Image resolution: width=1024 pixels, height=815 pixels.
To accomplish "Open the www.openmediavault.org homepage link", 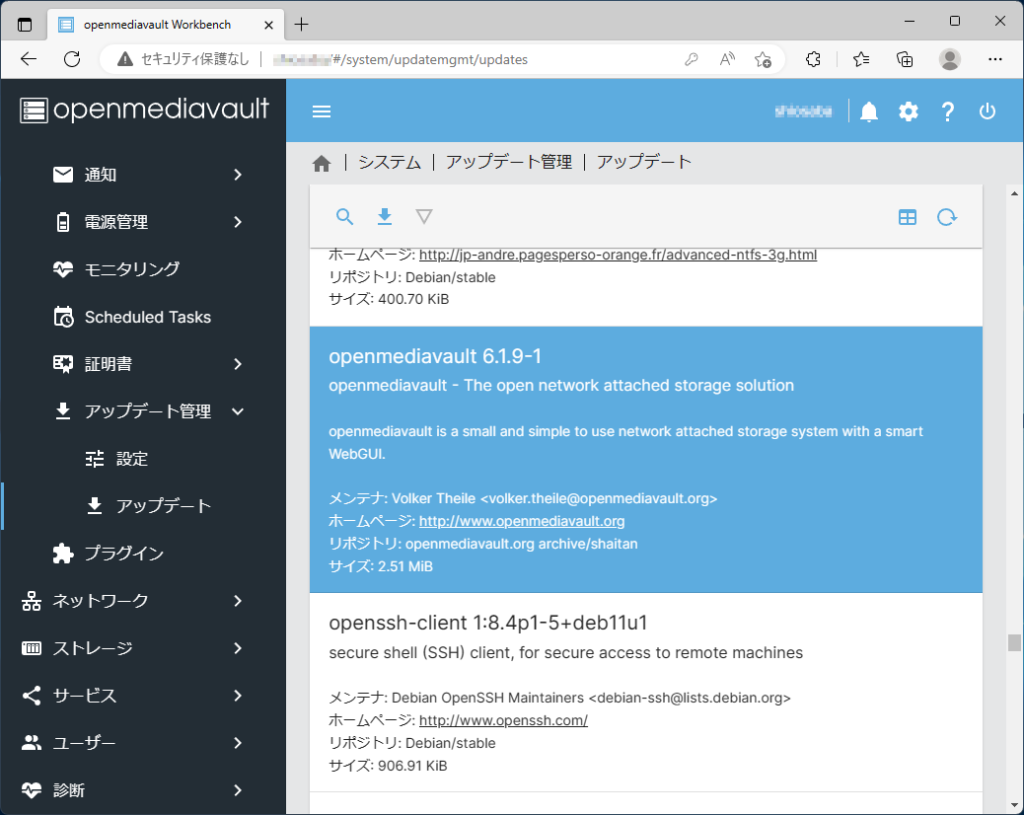I will click(x=521, y=521).
